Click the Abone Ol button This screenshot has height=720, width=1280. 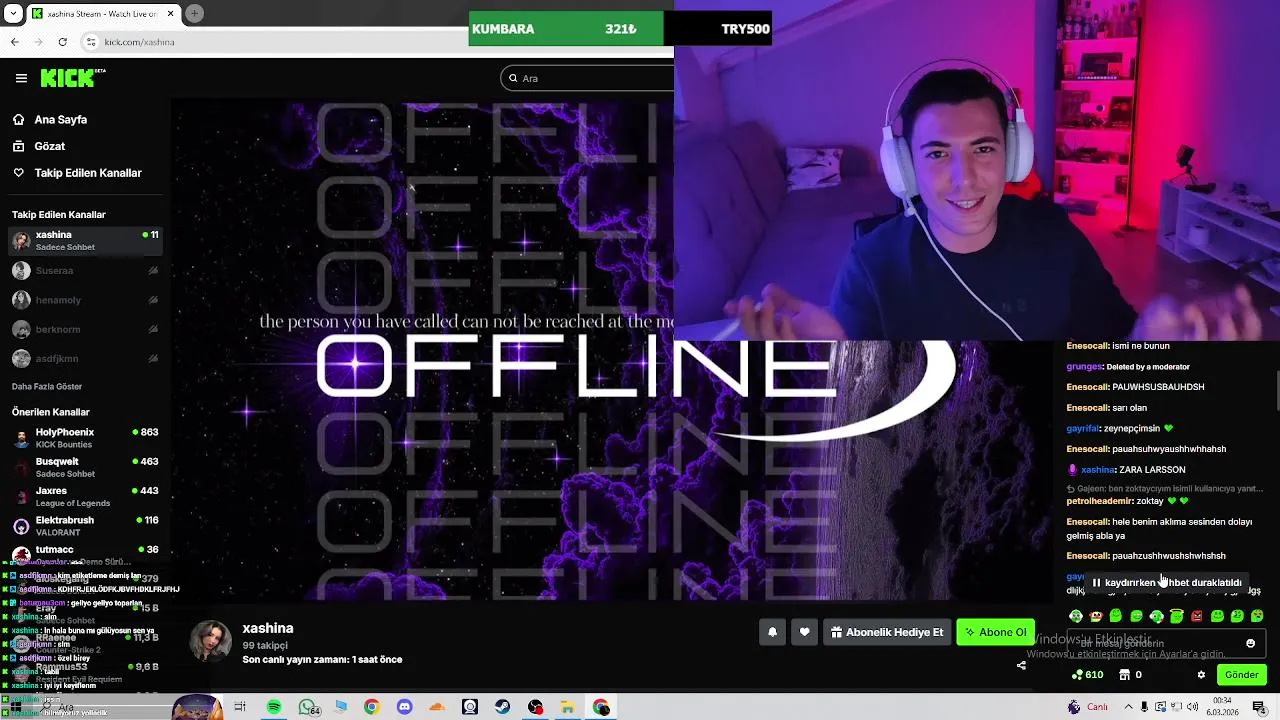[996, 632]
